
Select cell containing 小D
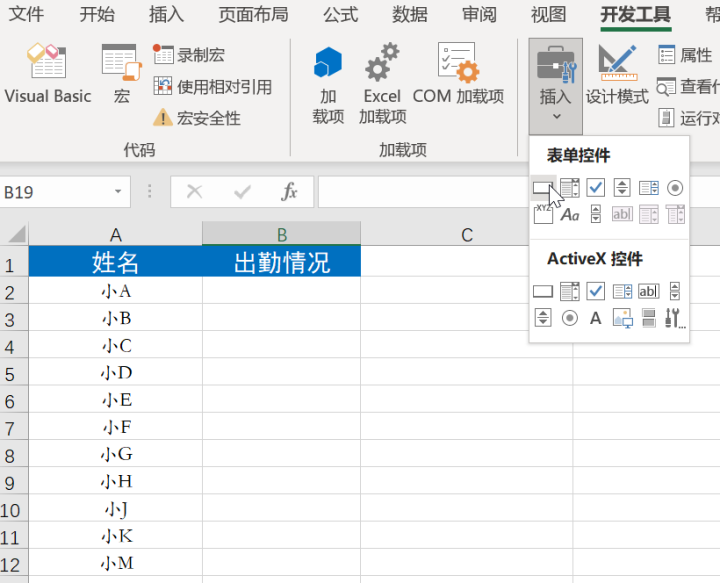point(115,372)
